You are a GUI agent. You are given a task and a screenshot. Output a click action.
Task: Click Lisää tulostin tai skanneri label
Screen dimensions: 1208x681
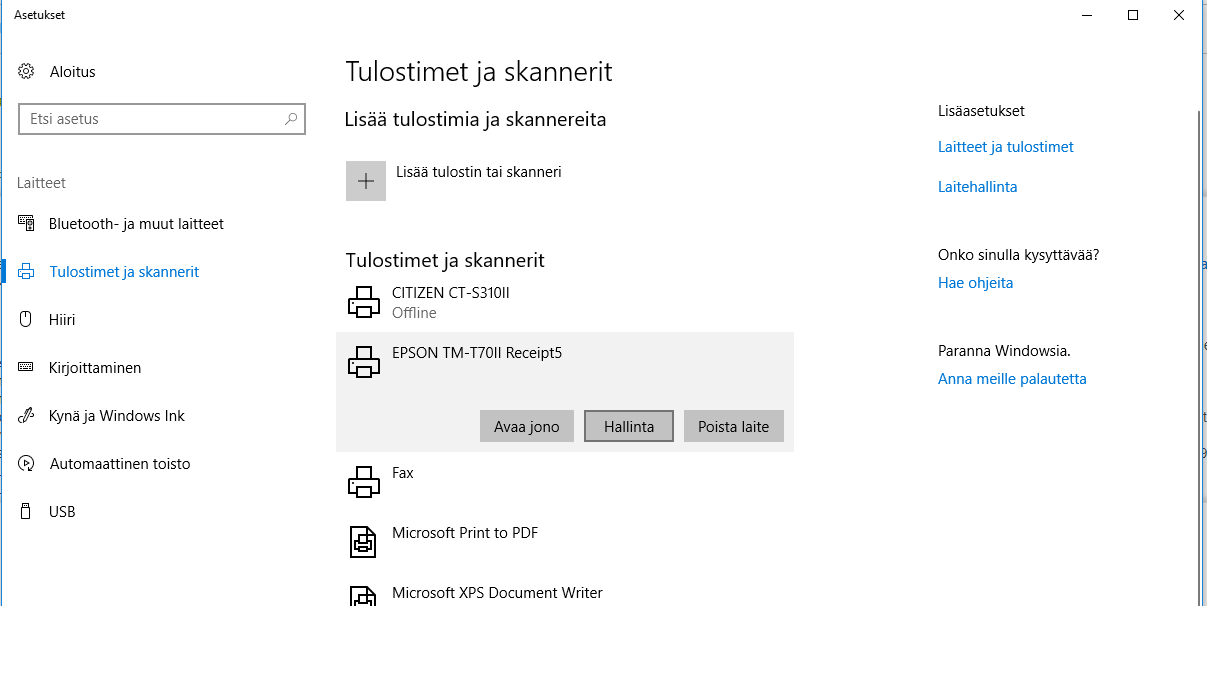479,172
